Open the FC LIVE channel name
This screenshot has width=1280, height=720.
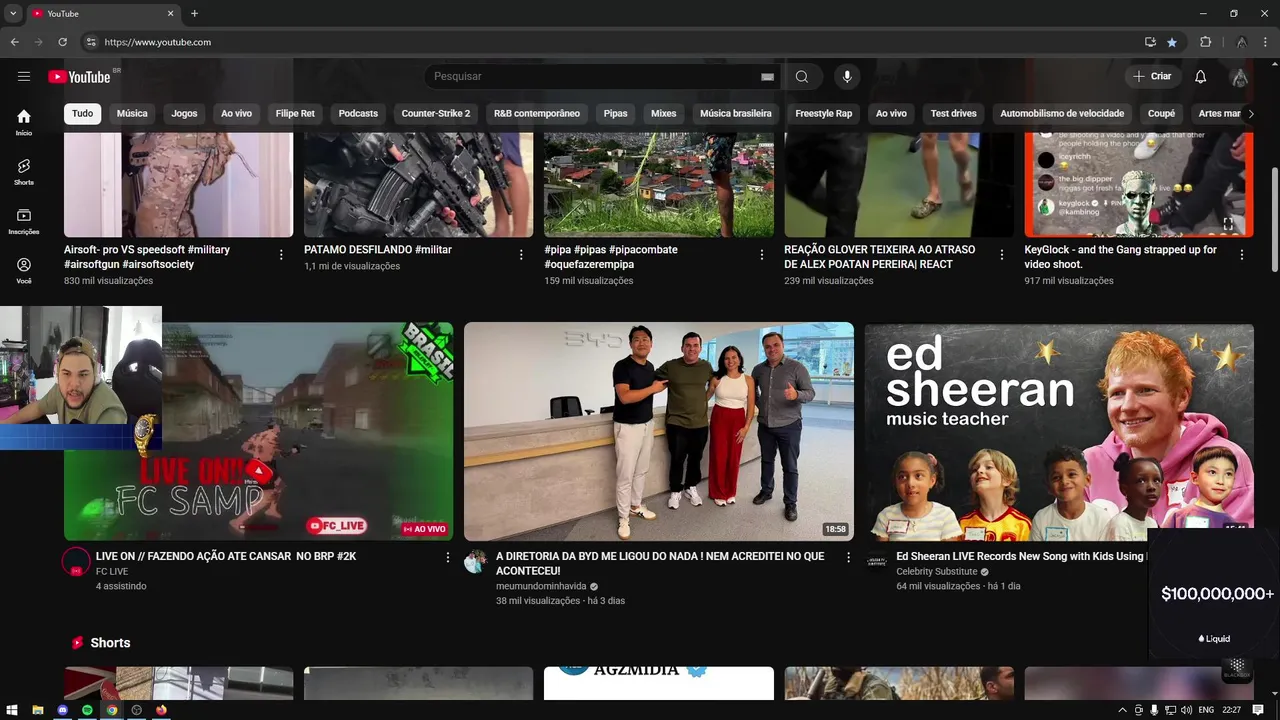[112, 572]
